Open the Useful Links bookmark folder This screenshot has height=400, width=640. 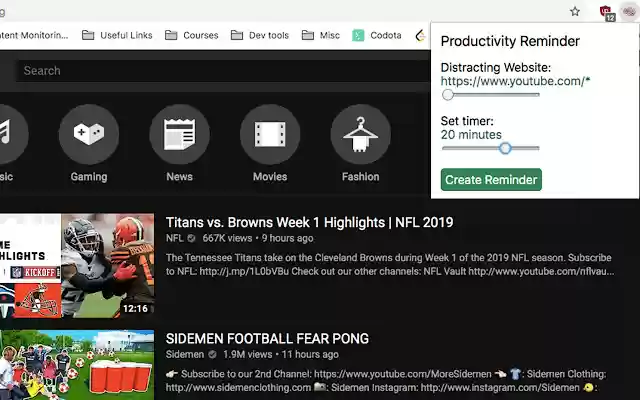[117, 36]
